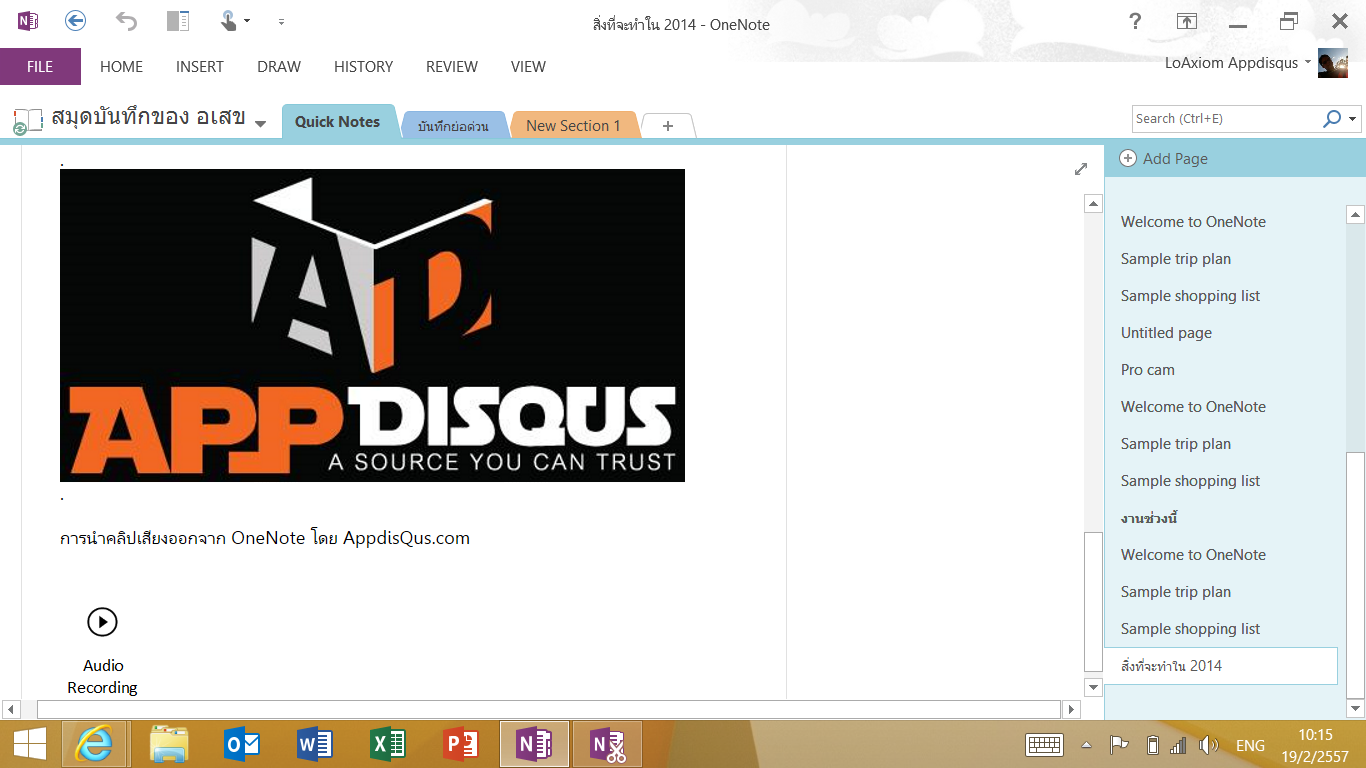
Task: Open OneNote clipping tool taskbar icon
Action: [x=608, y=745]
